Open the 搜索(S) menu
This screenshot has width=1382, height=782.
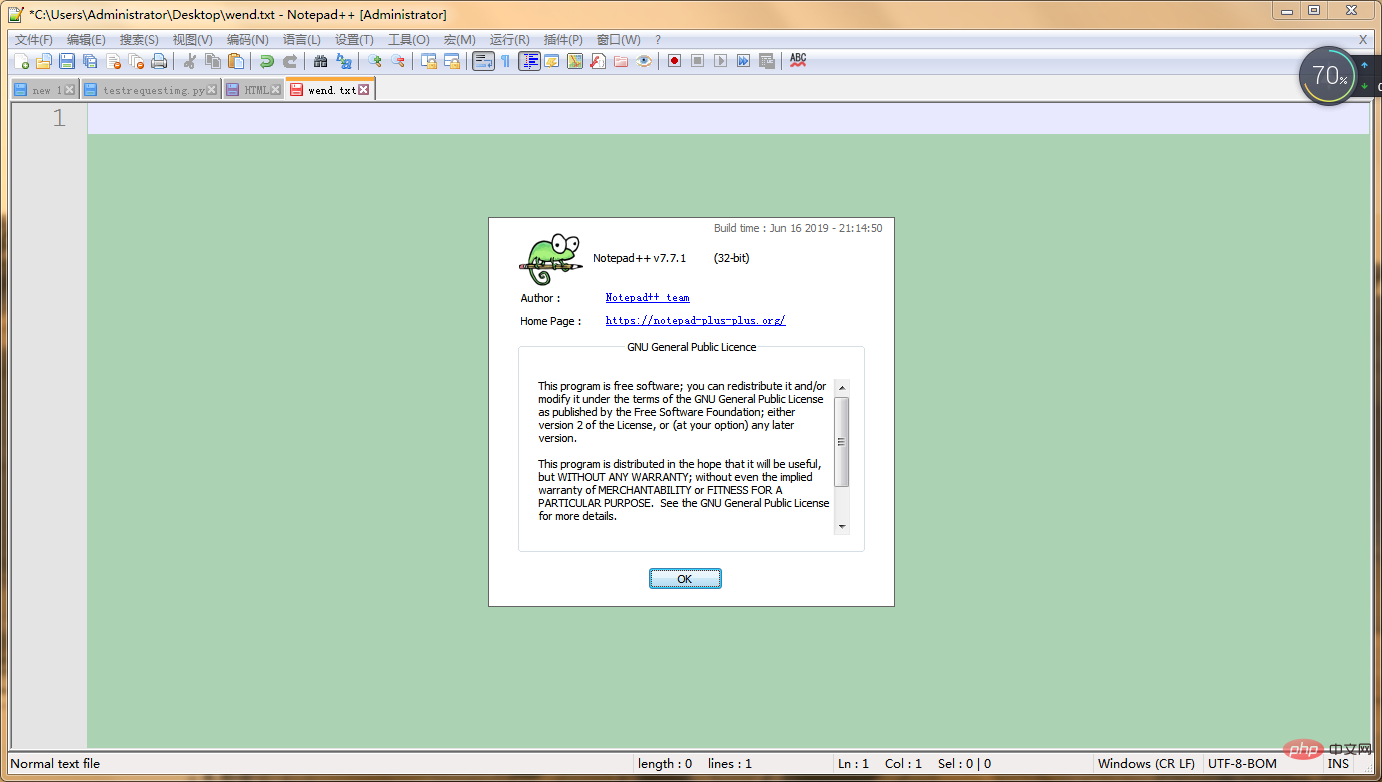(x=139, y=40)
